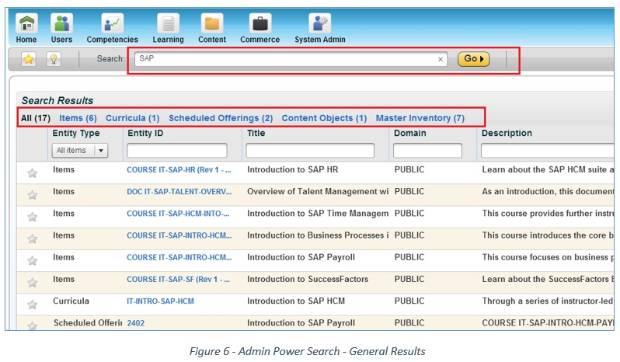Clear the SAP search text with the X
Image resolution: width=620 pixels, height=362 pixels.
pyautogui.click(x=440, y=59)
